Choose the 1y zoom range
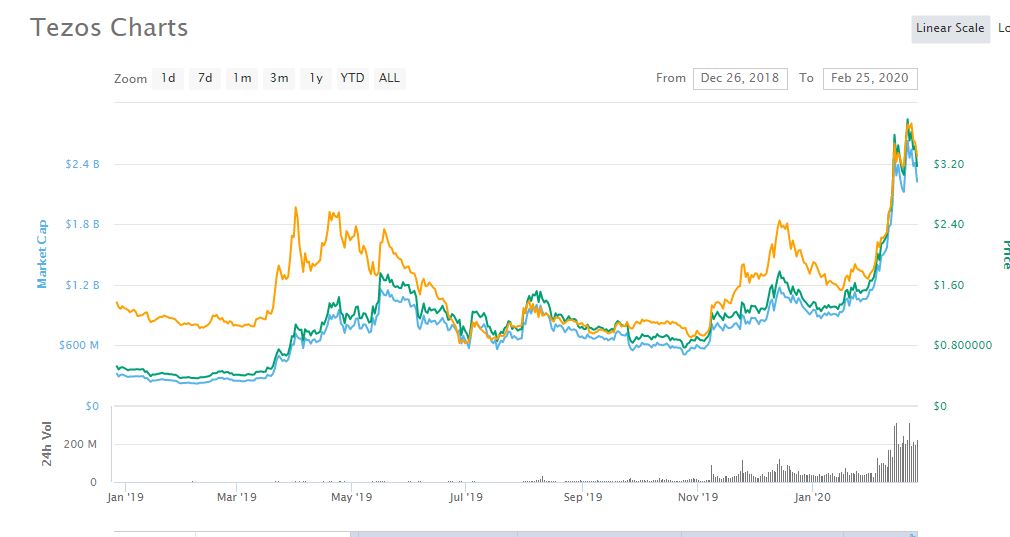The height and width of the screenshot is (537, 1010). [x=316, y=79]
